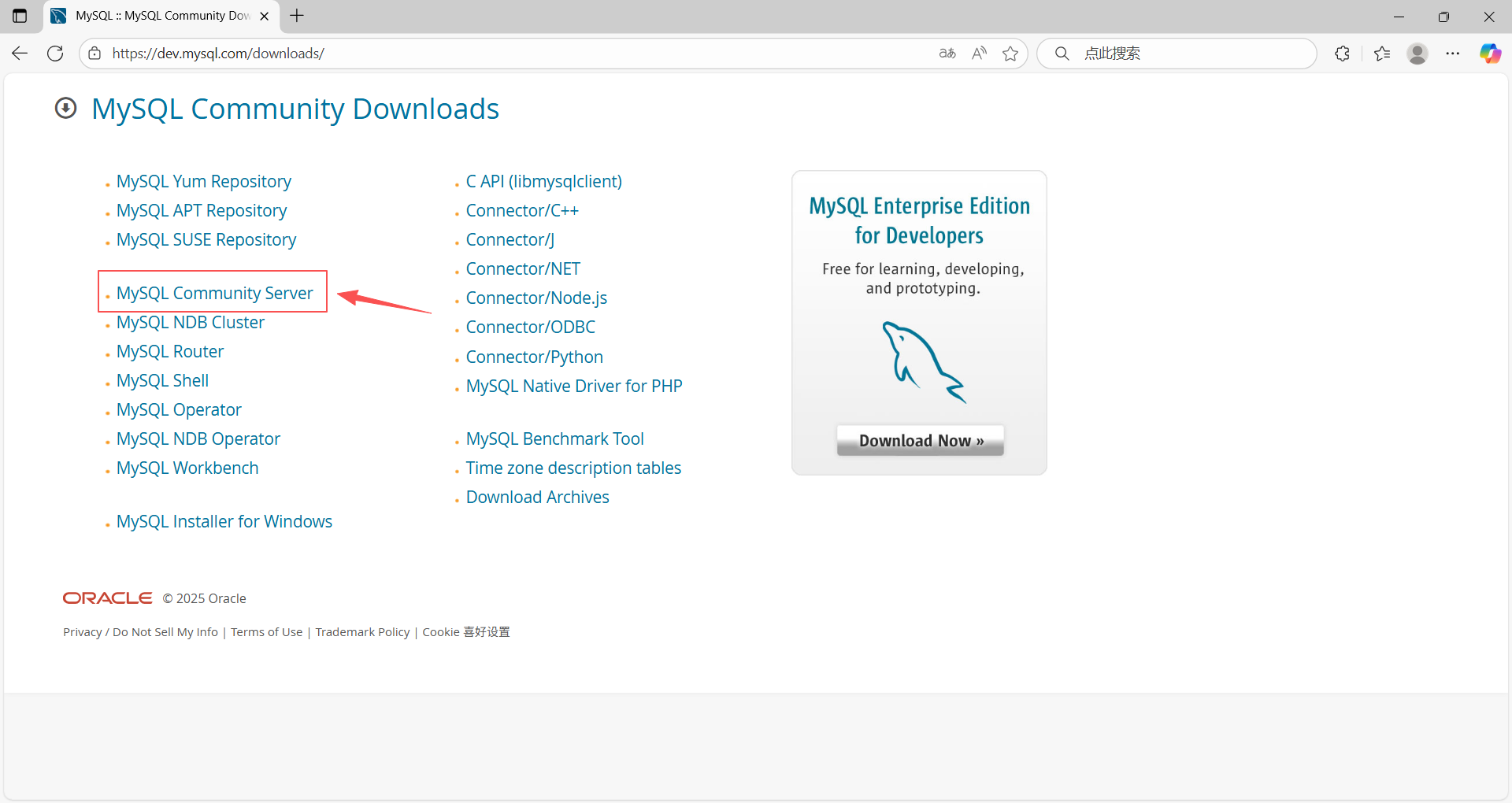Open the user profile avatar
This screenshot has width=1512, height=803.
coord(1417,54)
